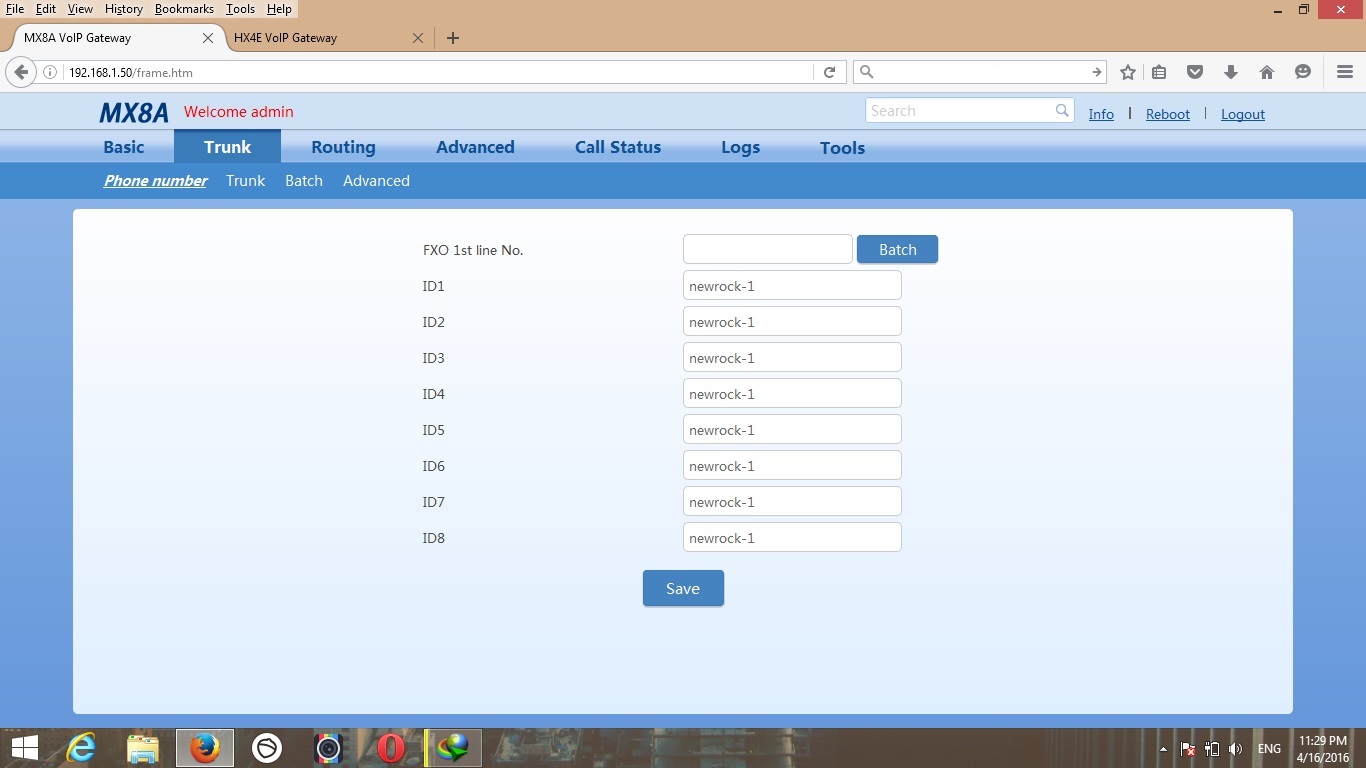Open the Call Status section
The height and width of the screenshot is (768, 1366).
pos(617,147)
